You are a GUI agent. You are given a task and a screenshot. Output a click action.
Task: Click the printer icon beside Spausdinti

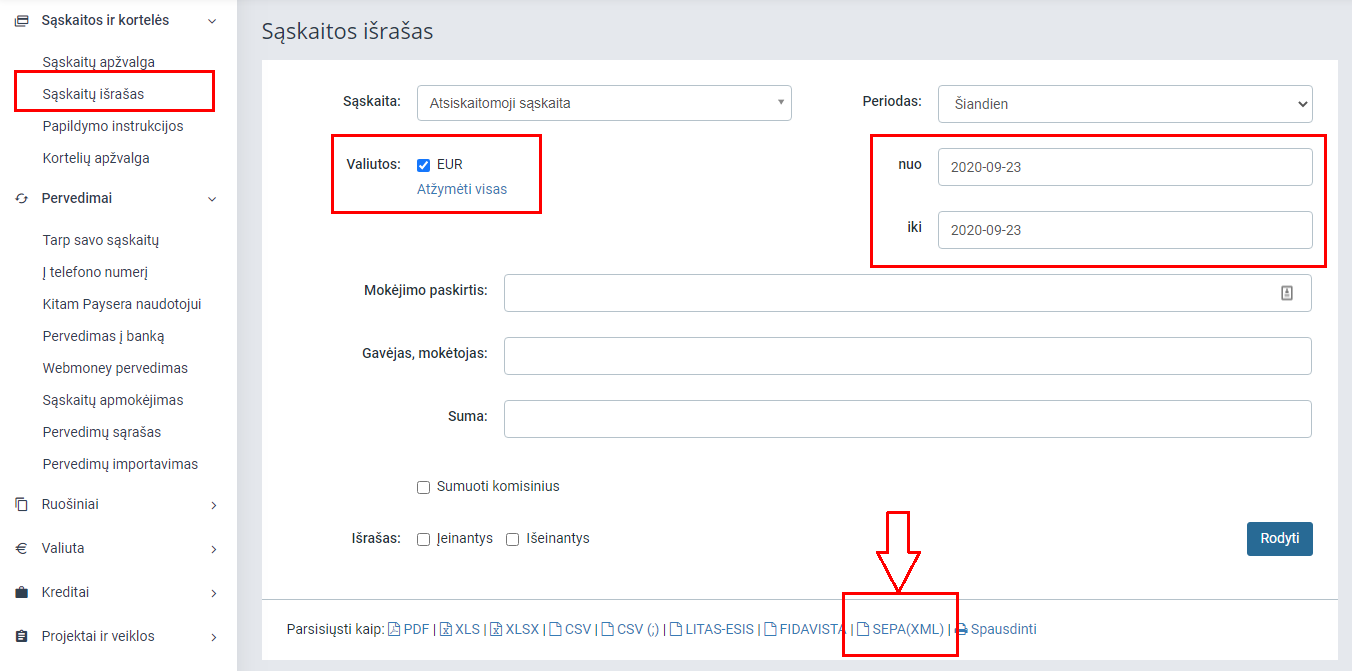961,629
